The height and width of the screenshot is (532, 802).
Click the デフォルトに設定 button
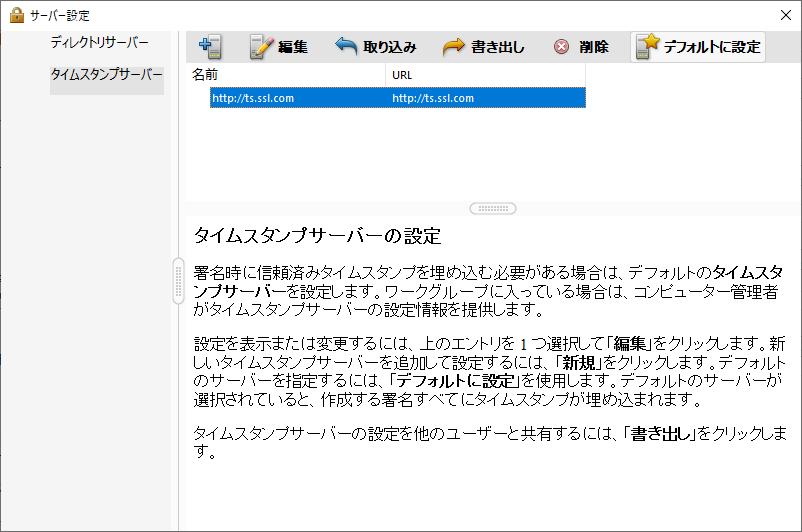tap(698, 47)
